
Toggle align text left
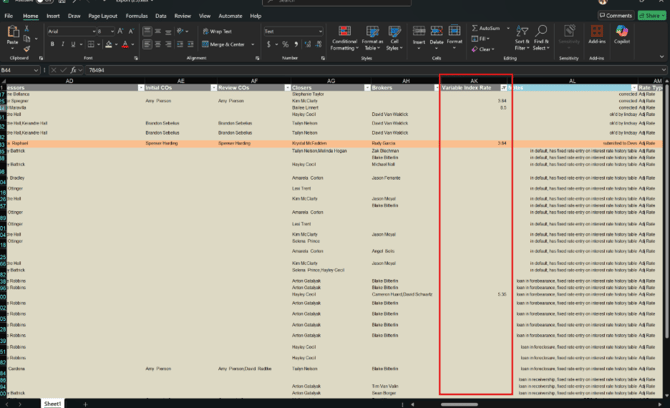pos(147,44)
